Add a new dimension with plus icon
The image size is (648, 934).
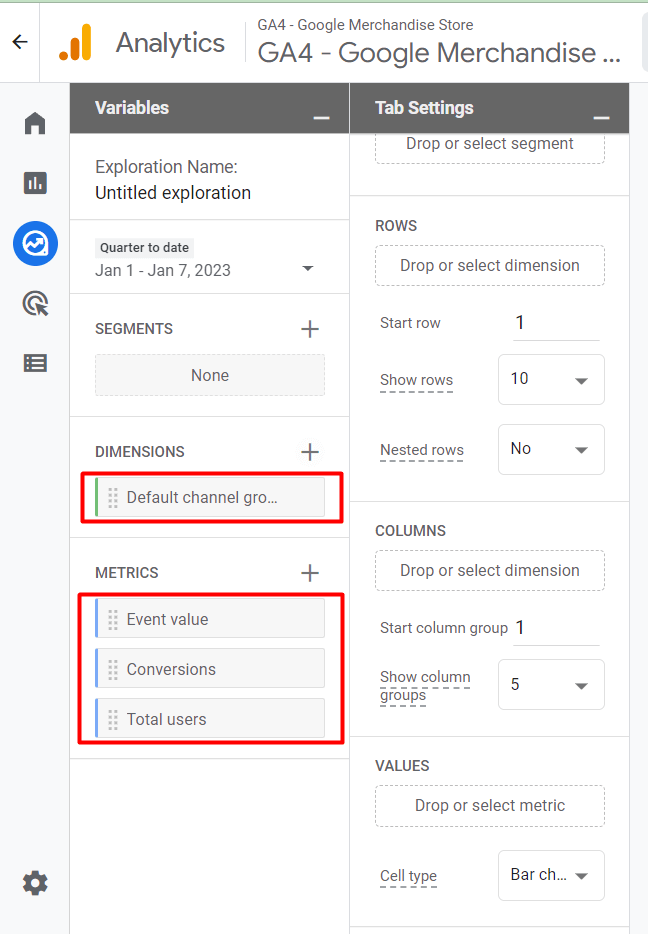pyautogui.click(x=310, y=452)
